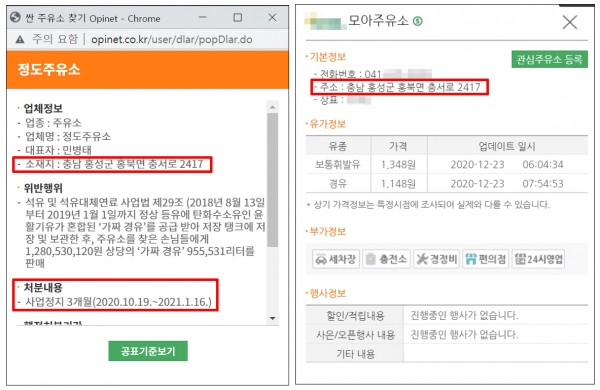
Task: Click the scrollbar up arrow in the popup
Action: (272, 108)
